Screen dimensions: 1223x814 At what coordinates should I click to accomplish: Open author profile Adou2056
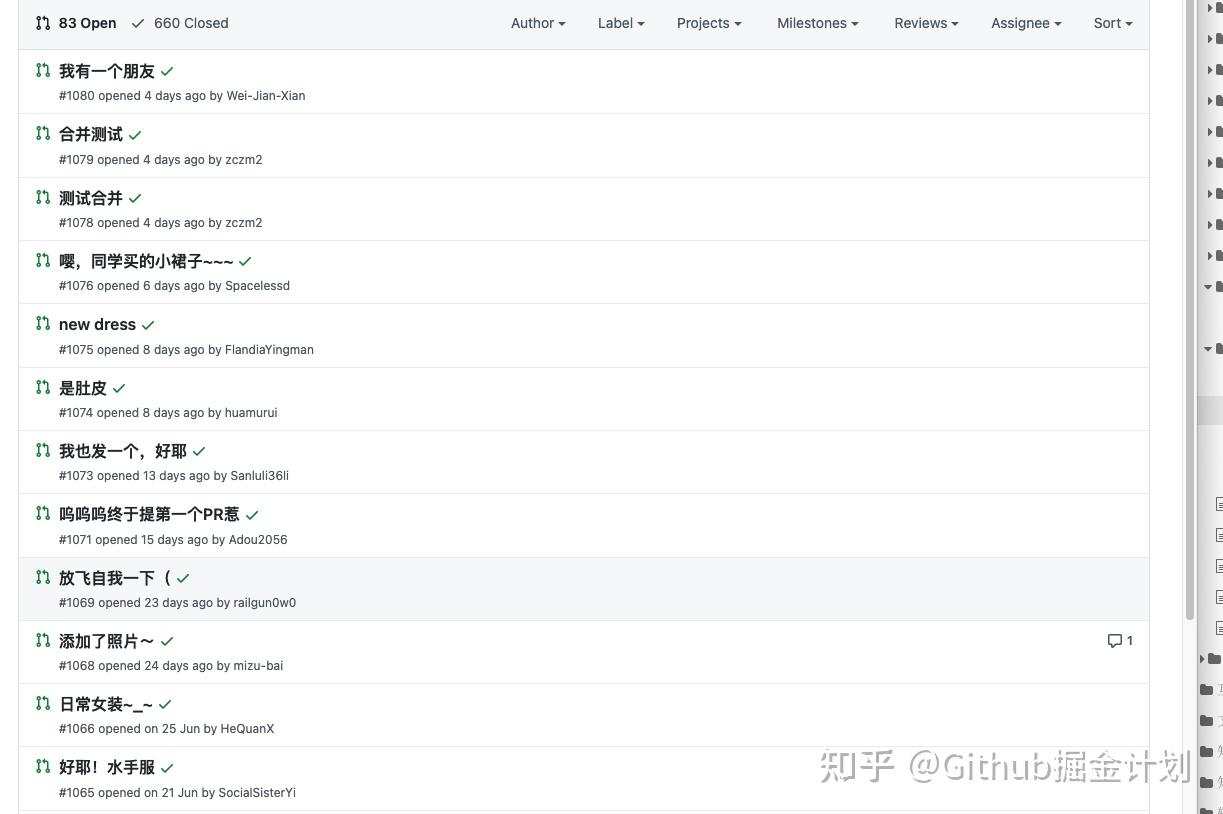coord(258,539)
